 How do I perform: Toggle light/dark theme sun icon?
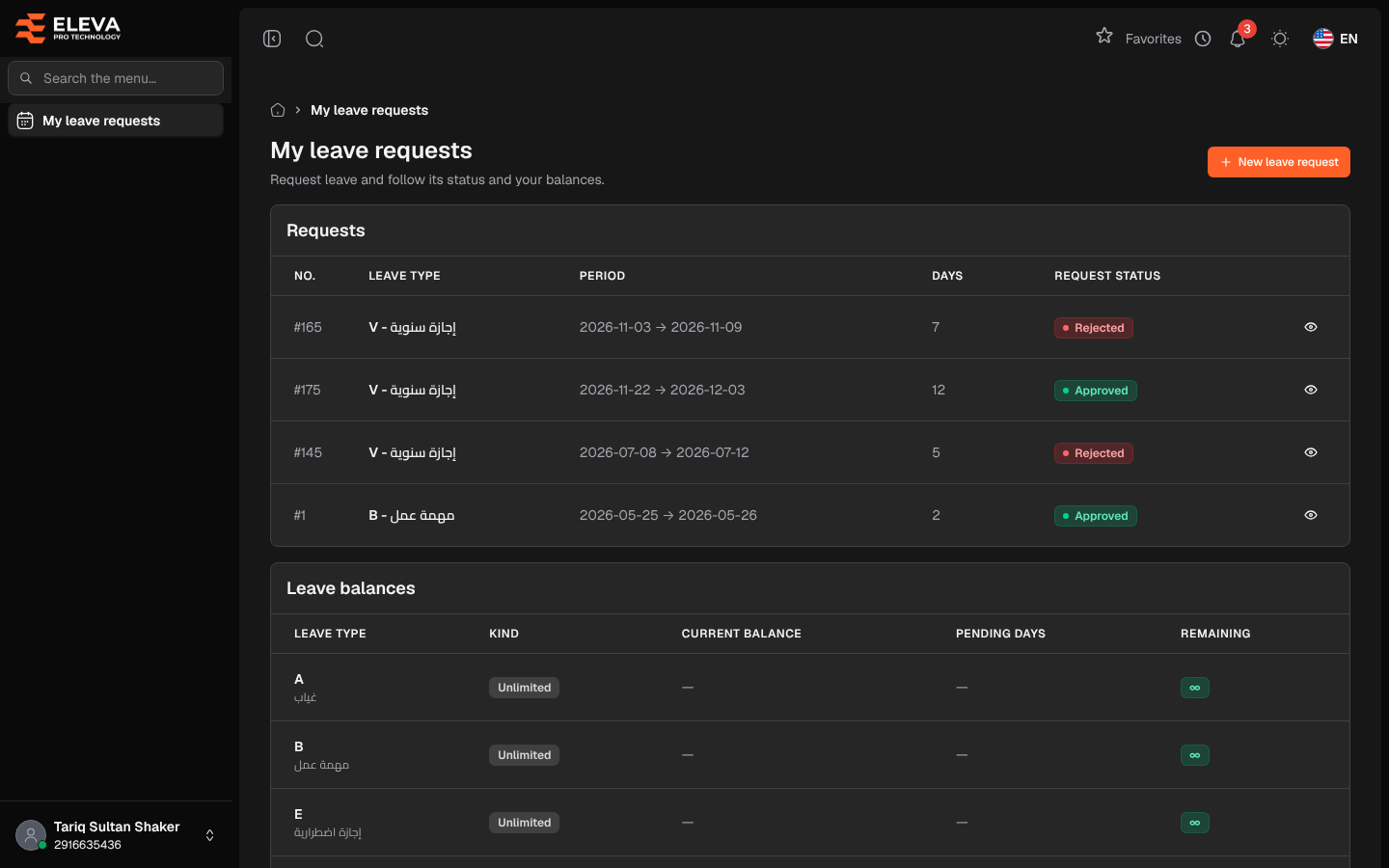tap(1280, 39)
